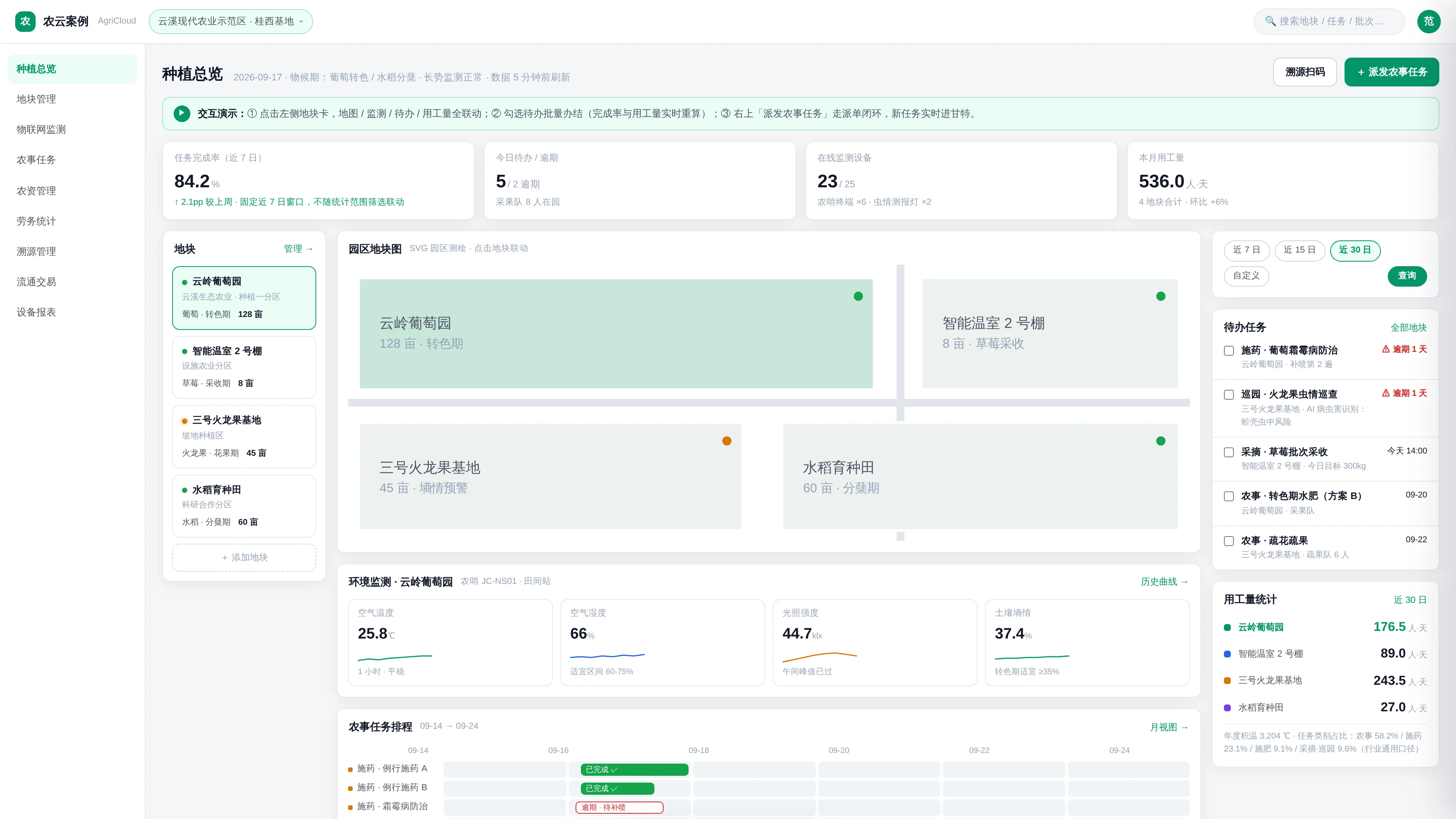Click the 逾期 1 天 warning on 葡萄霜霉病防治
This screenshot has height=819, width=1456.
1404,349
